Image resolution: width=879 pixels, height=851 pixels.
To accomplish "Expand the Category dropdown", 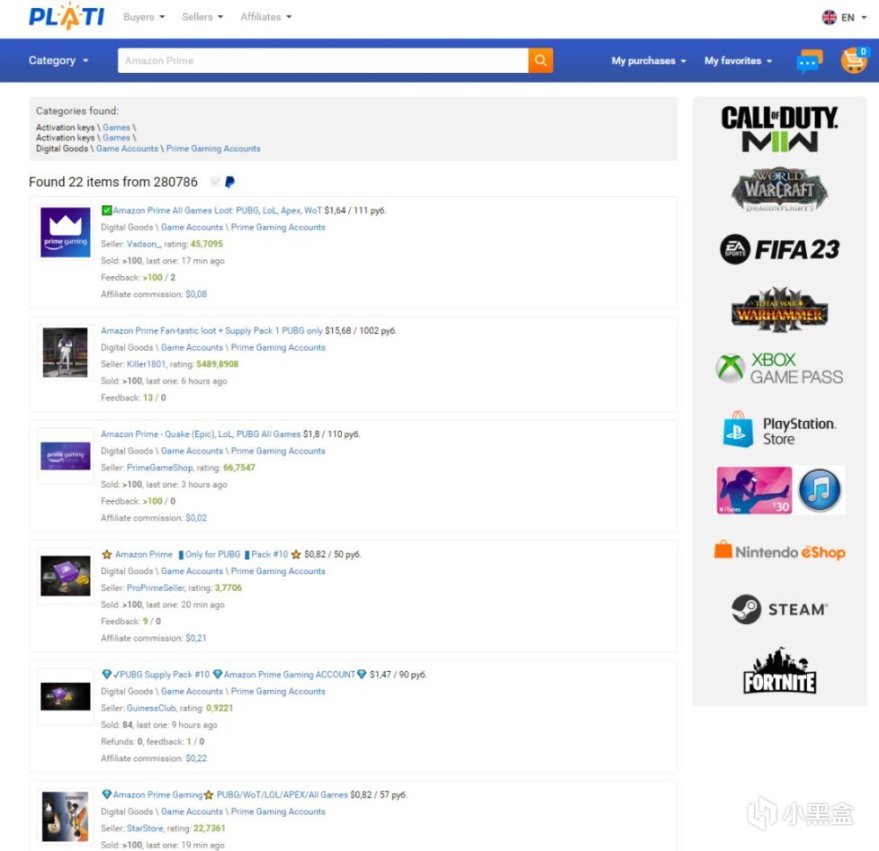I will (x=58, y=60).
